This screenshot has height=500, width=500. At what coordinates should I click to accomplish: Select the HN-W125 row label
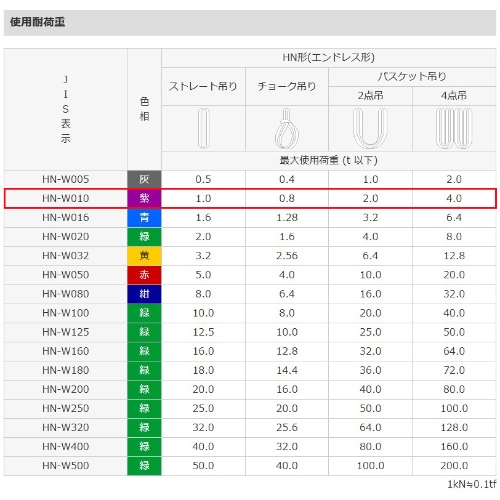pos(66,332)
